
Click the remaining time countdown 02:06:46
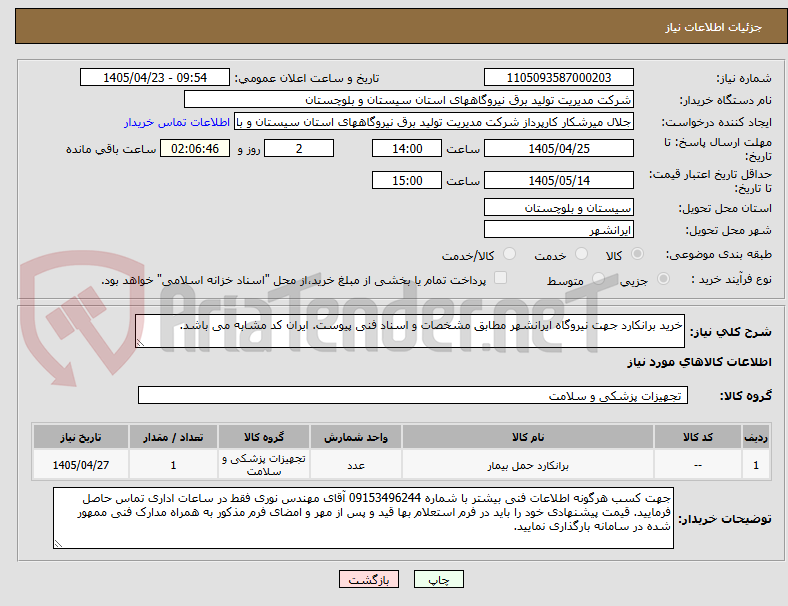195,149
